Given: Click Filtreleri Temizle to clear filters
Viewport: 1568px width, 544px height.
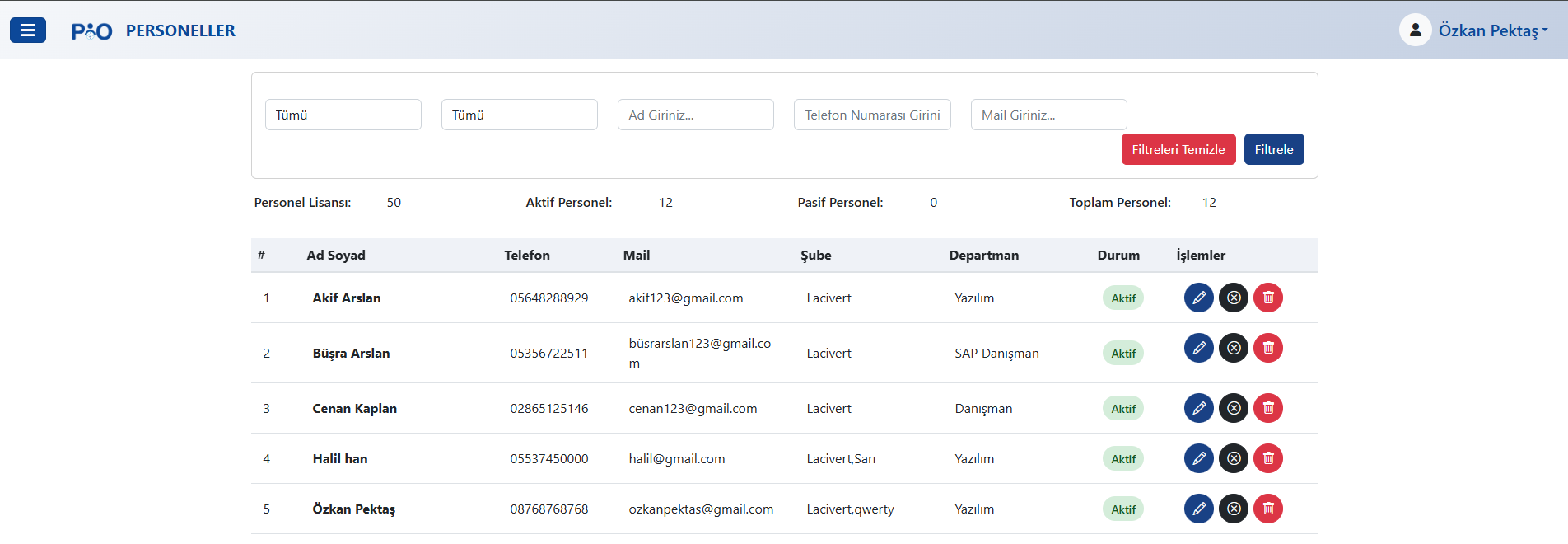Looking at the screenshot, I should 1178,149.
